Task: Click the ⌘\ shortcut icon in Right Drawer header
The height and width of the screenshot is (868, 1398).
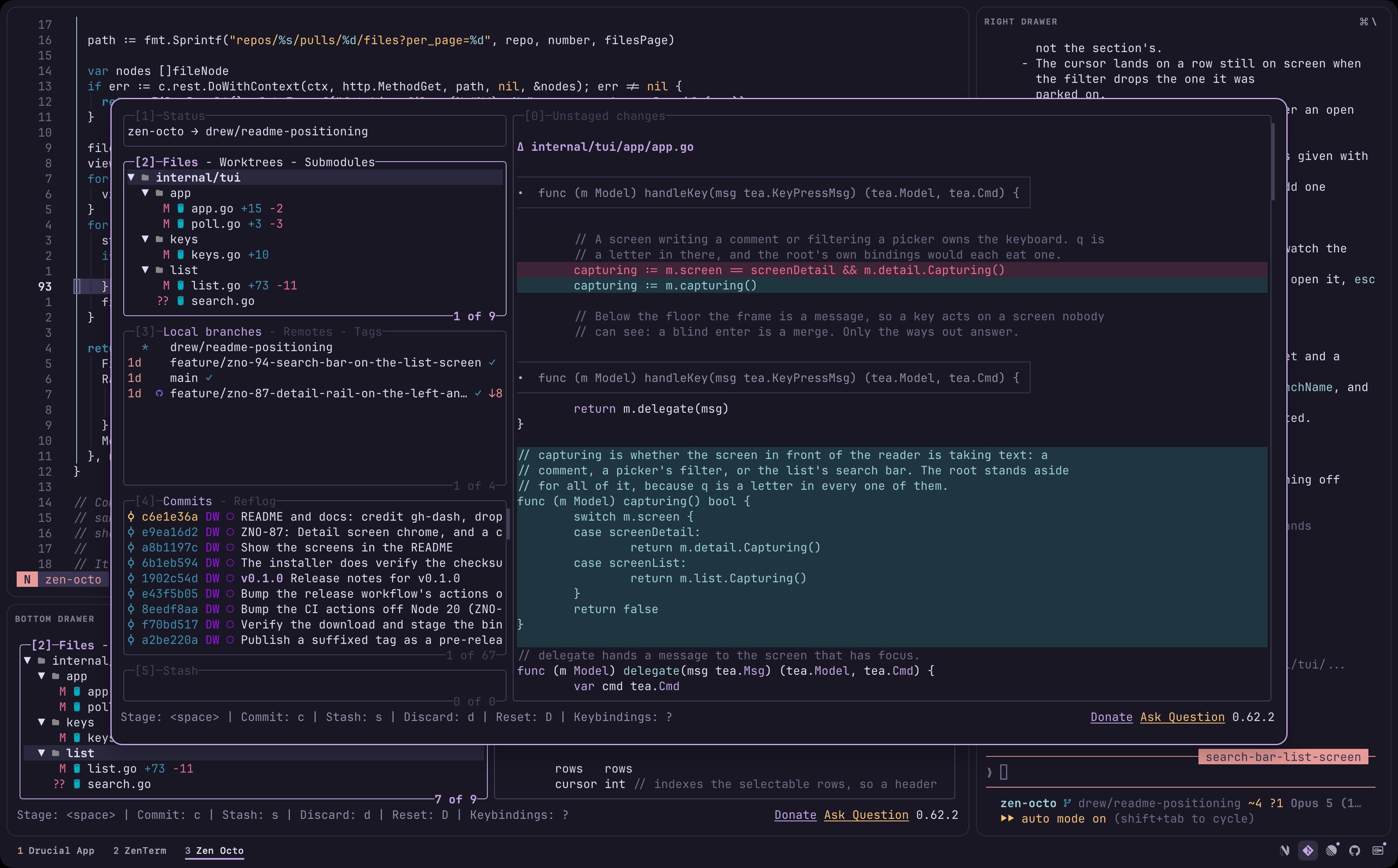Action: (1368, 22)
